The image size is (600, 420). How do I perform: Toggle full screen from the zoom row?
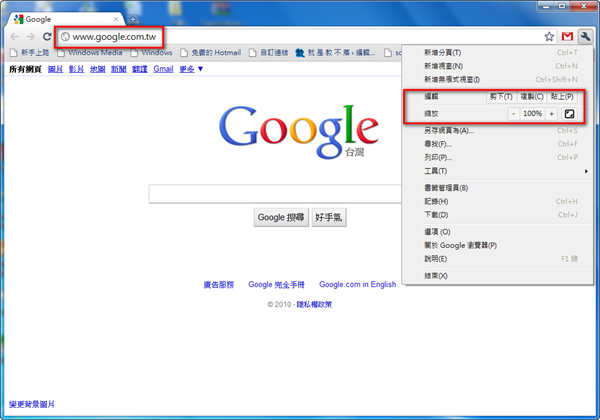pos(569,114)
